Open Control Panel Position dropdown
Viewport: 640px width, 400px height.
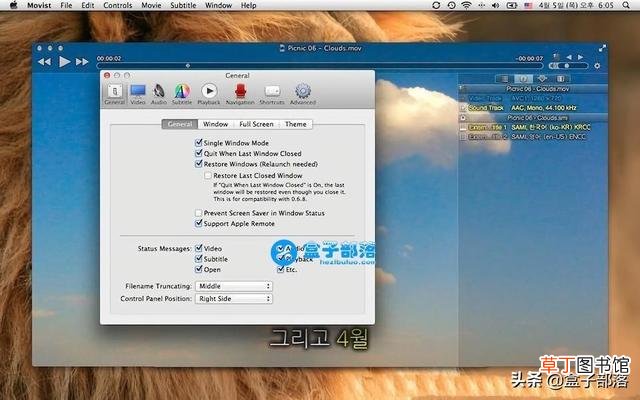[234, 299]
